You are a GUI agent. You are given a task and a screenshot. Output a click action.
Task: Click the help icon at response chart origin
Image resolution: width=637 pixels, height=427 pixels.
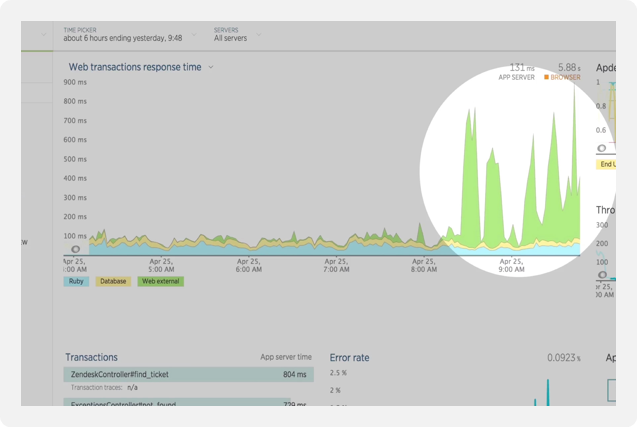[x=75, y=249]
